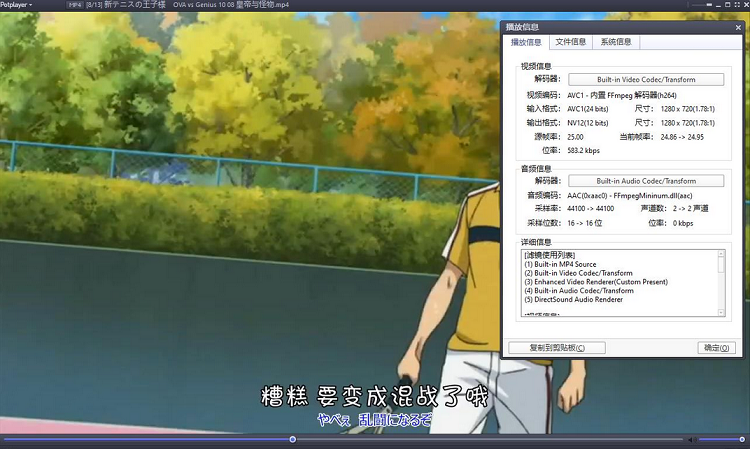Click the volume slider bar
Screen dimensions: 750x449
720,439
